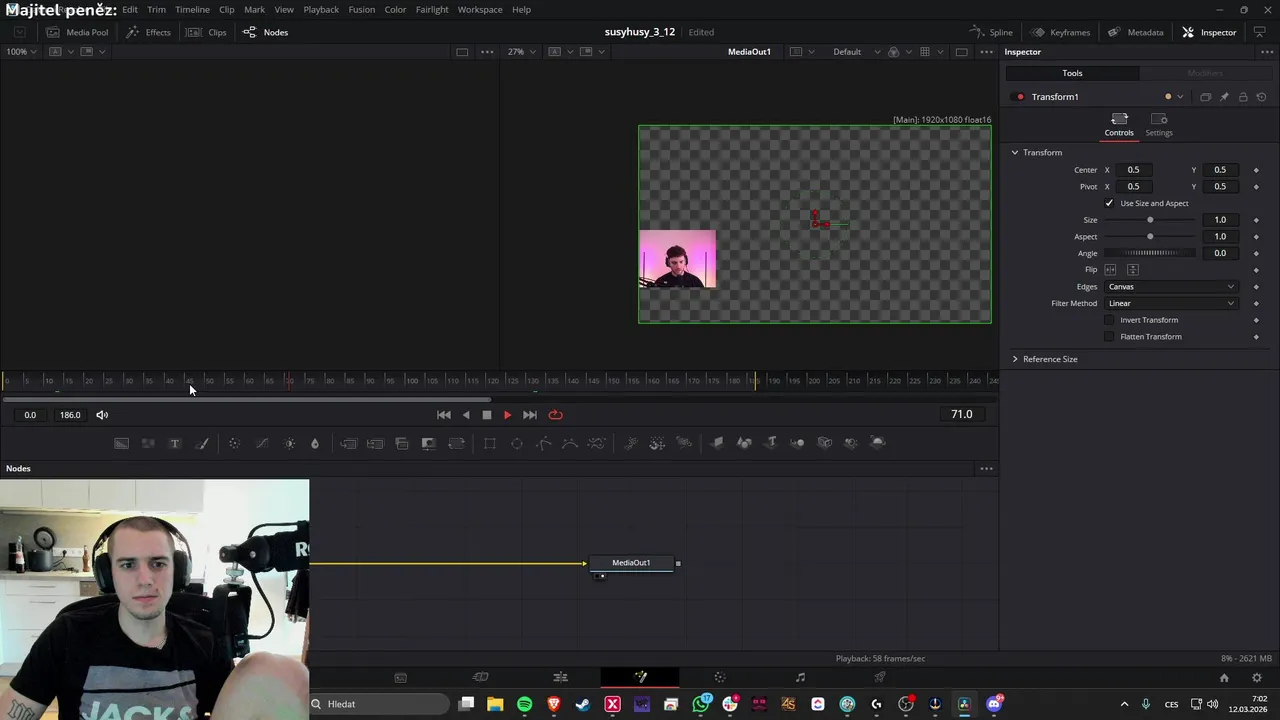
Task: Add an Ellipse mask node
Action: (x=517, y=443)
